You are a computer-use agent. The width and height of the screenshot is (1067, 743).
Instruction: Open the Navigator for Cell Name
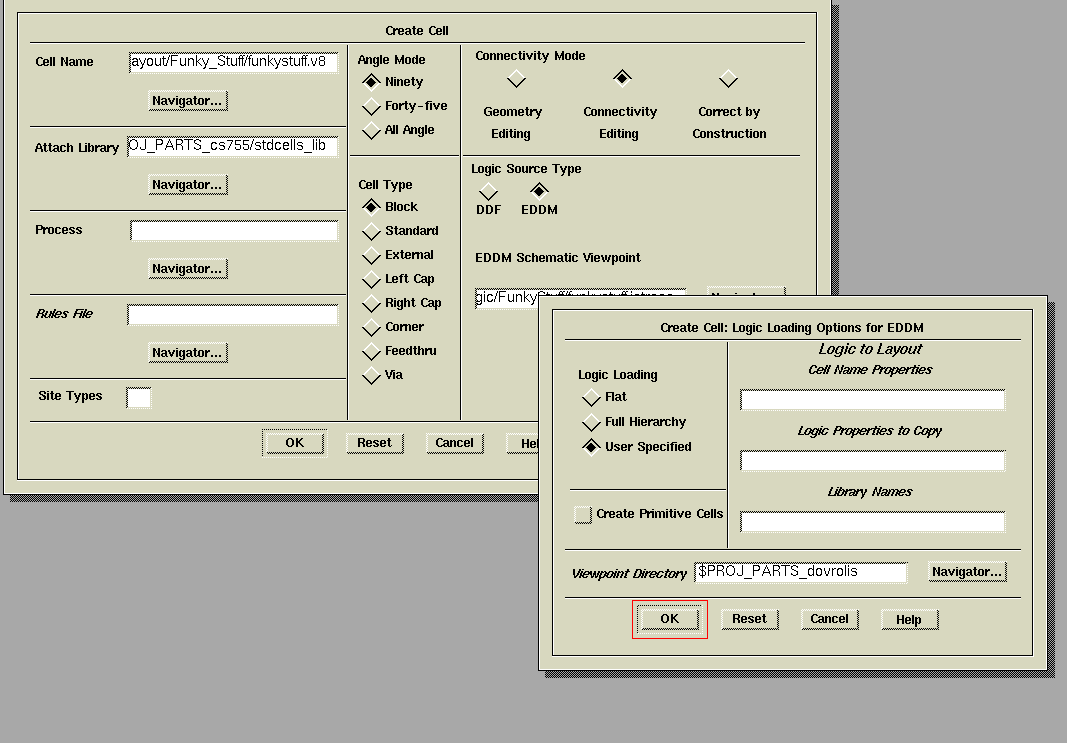(187, 101)
